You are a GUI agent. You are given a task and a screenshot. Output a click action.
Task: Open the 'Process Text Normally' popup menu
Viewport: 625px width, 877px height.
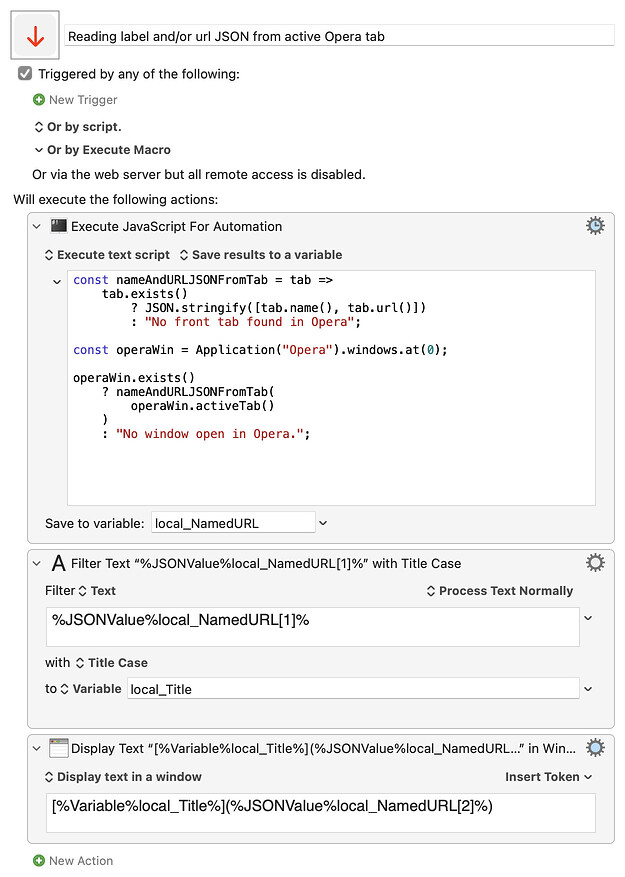coord(500,591)
